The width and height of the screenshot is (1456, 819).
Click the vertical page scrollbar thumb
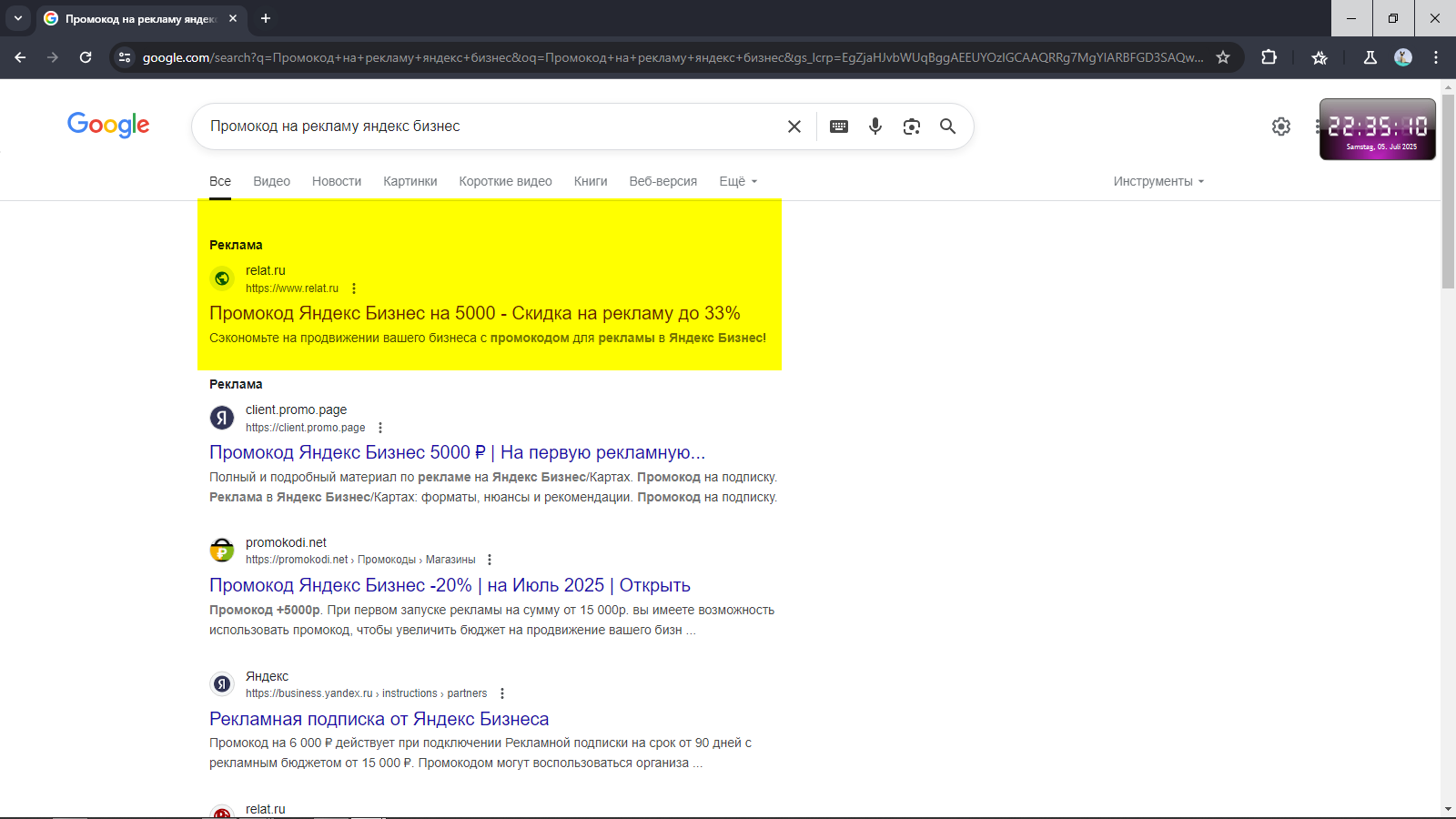1448,190
